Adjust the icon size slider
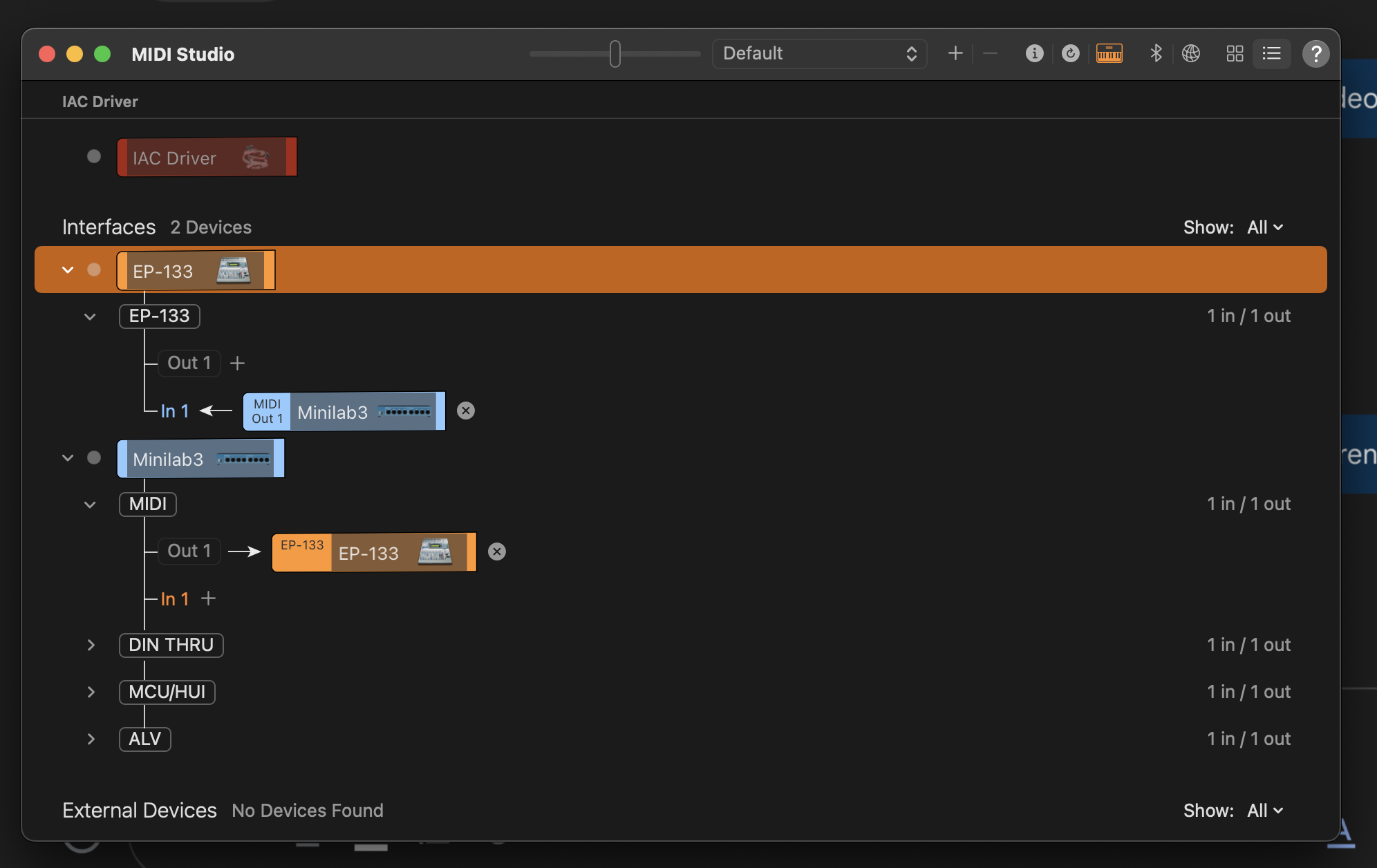Viewport: 1377px width, 868px height. [615, 53]
